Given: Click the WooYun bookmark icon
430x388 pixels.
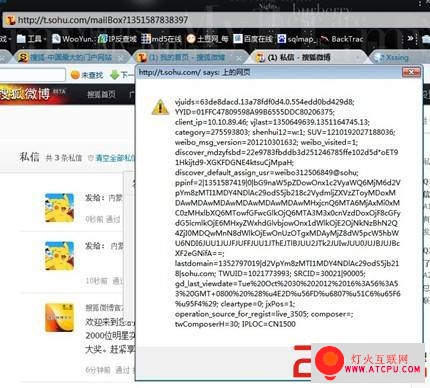Looking at the screenshot, I should click(x=56, y=39).
